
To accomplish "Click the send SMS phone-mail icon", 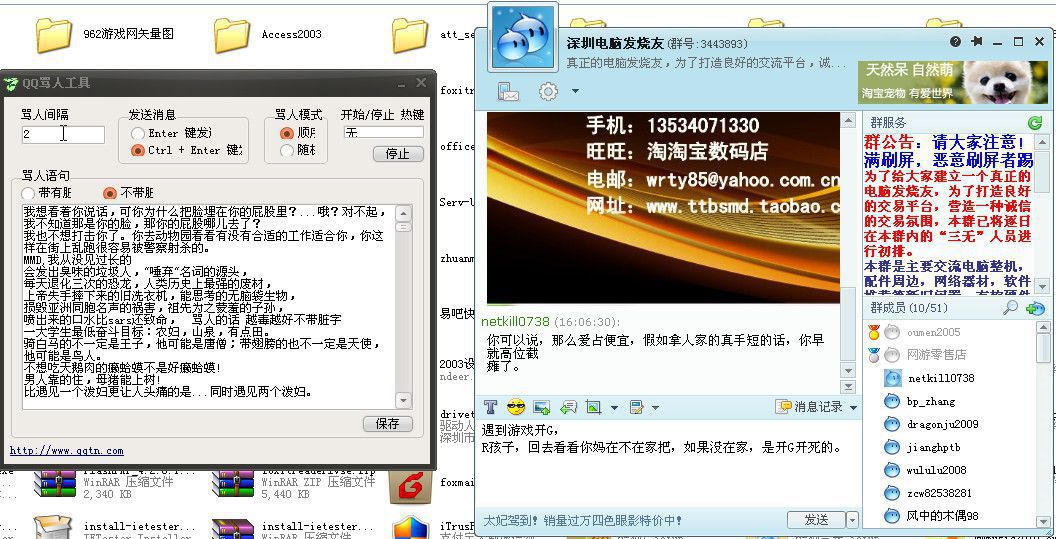I will [508, 91].
